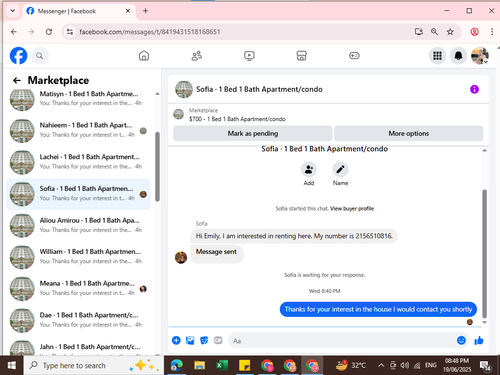Open a new browser tab

(145, 11)
